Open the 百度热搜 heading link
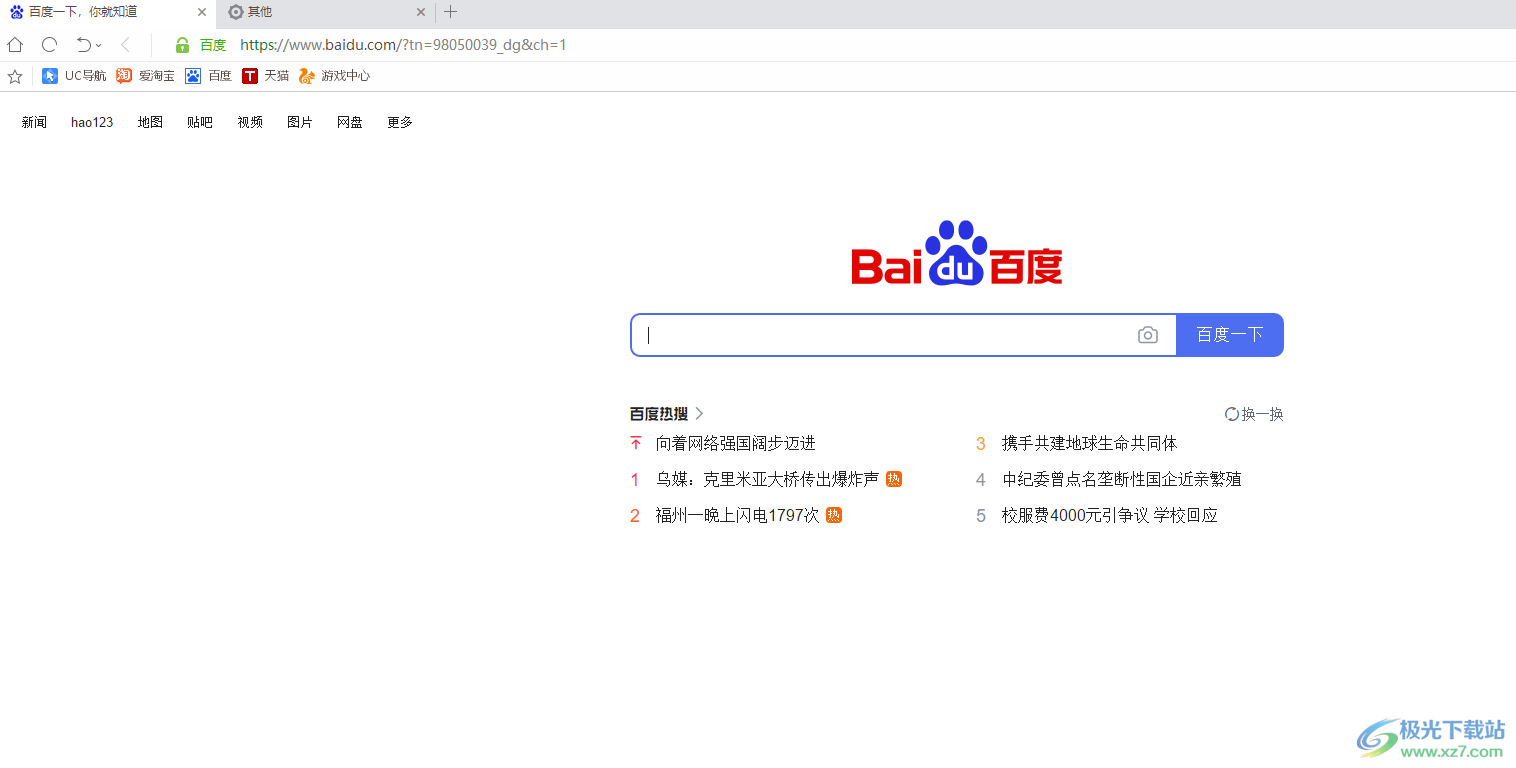 click(x=659, y=414)
